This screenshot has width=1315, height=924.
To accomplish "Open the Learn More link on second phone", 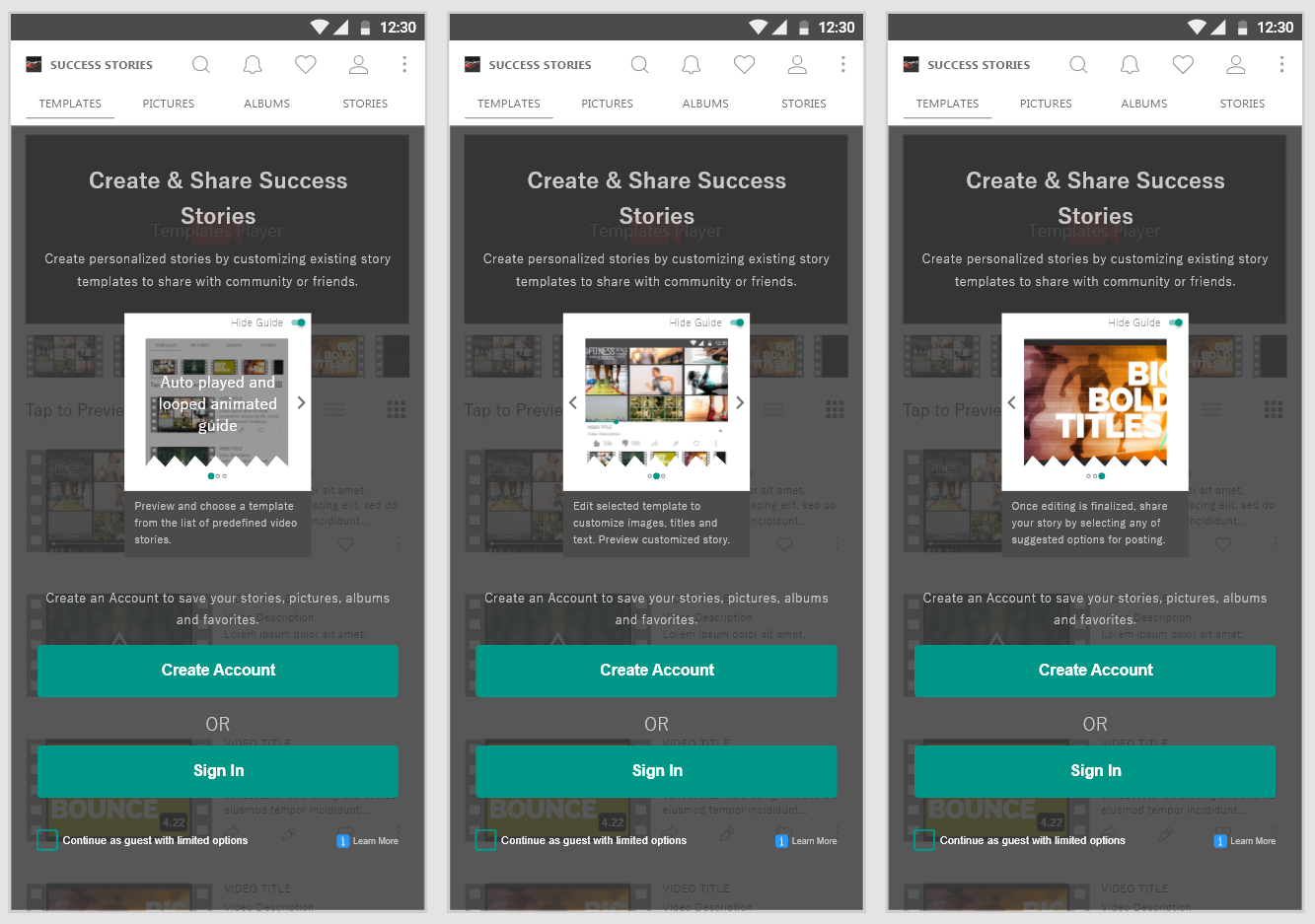I will coord(807,841).
